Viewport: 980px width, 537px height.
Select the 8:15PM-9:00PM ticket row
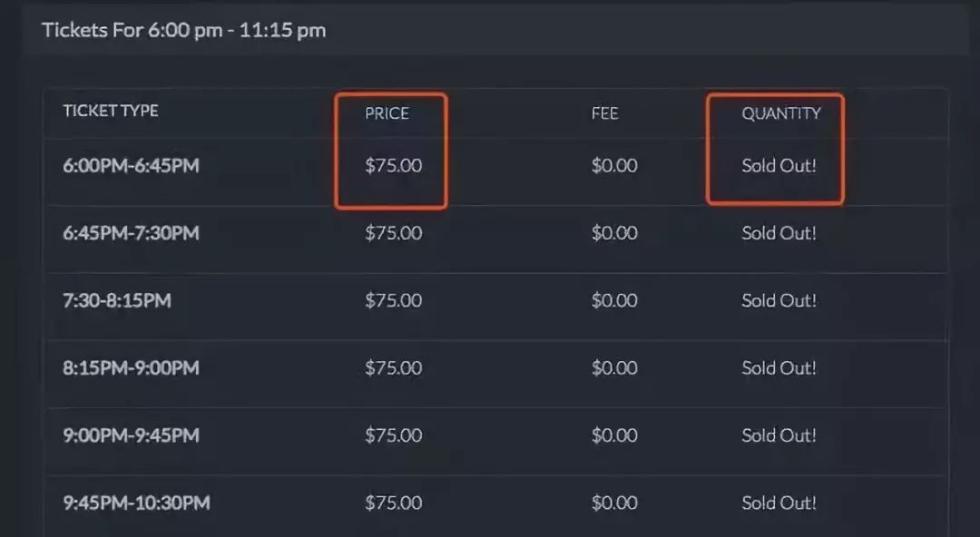pyautogui.click(x=131, y=368)
